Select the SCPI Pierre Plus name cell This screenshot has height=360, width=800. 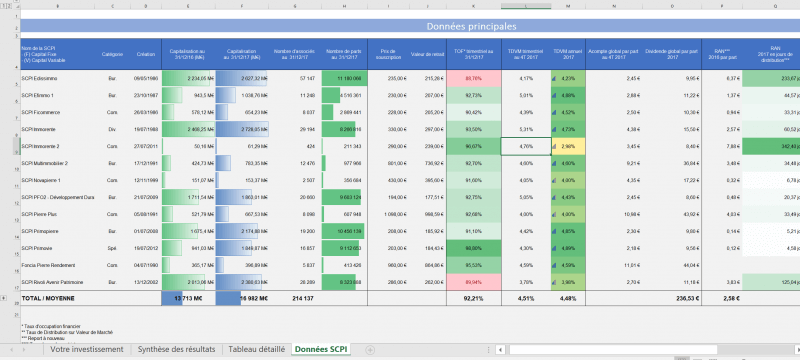[x=57, y=214]
